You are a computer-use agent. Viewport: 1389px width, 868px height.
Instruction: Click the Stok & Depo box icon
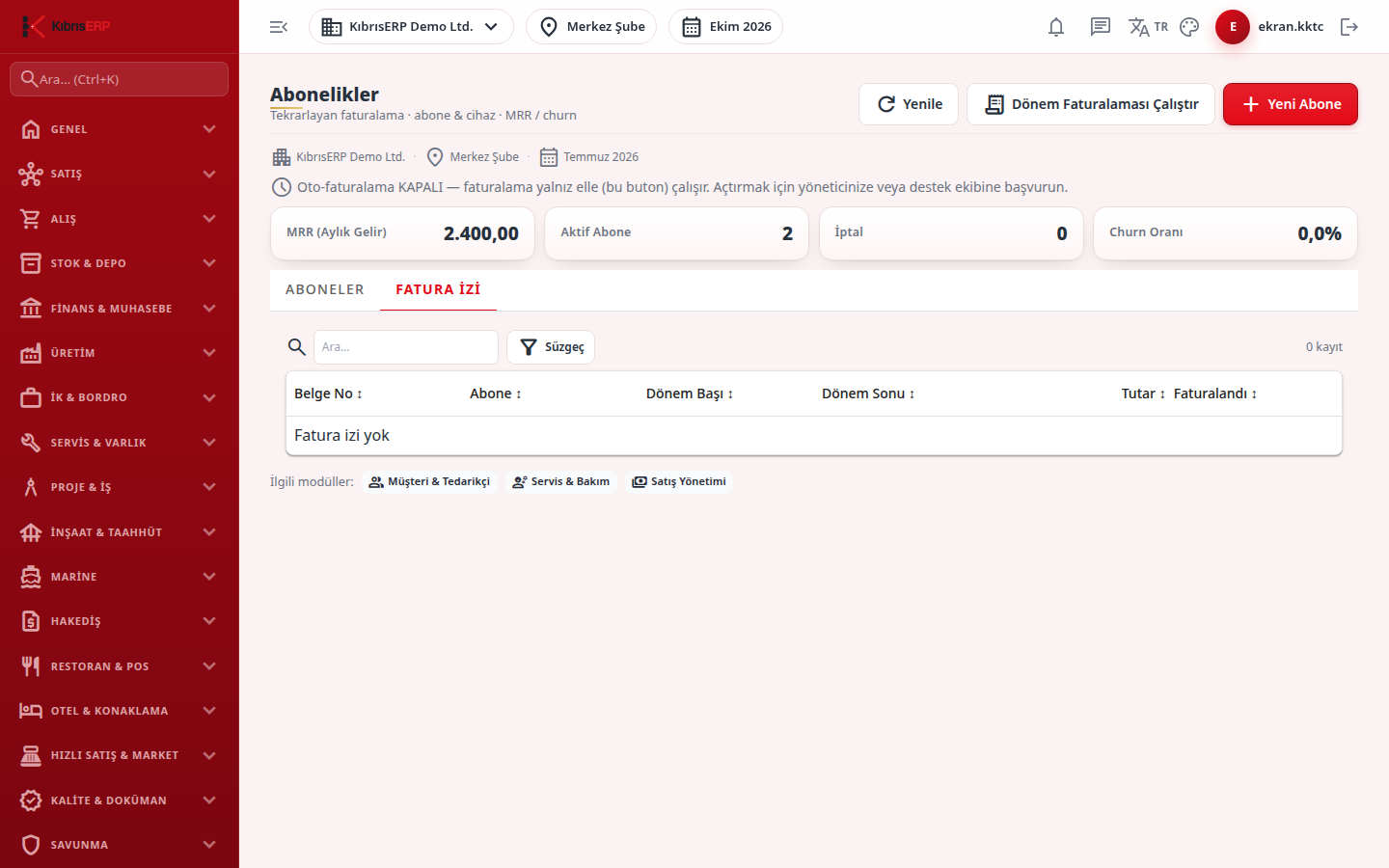31,263
